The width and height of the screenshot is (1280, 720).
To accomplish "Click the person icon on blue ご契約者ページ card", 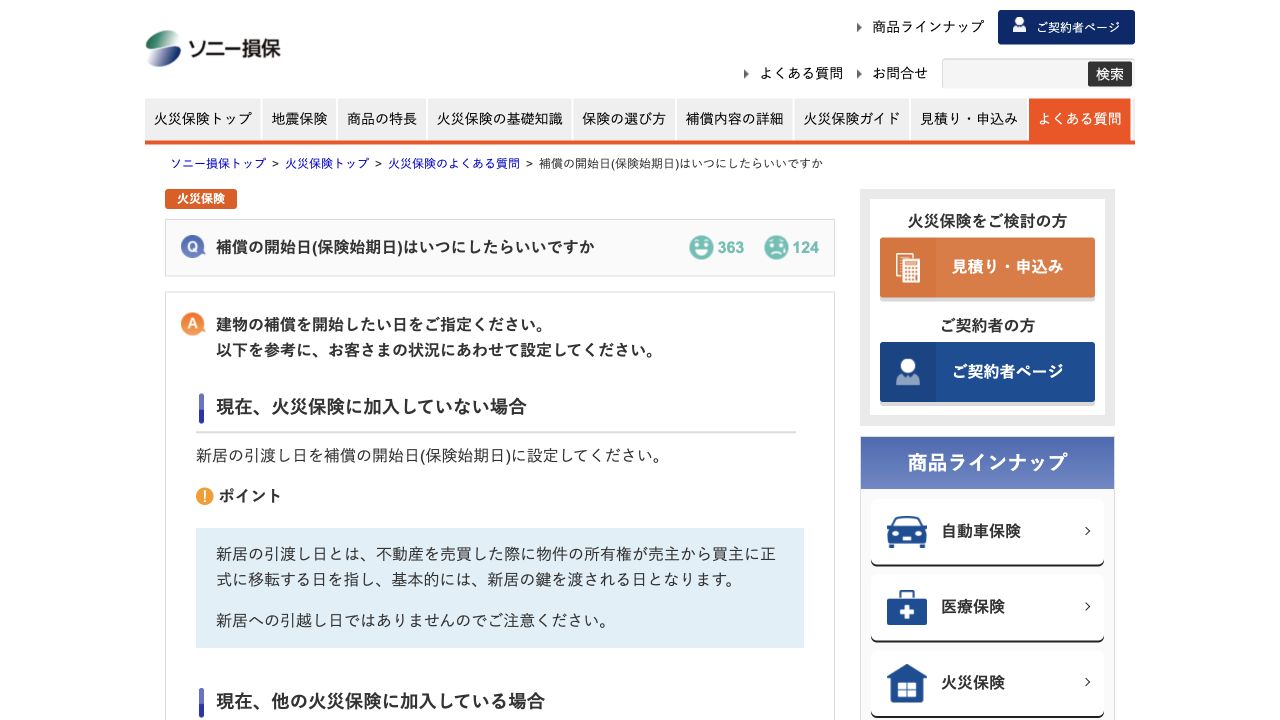I will pos(908,372).
